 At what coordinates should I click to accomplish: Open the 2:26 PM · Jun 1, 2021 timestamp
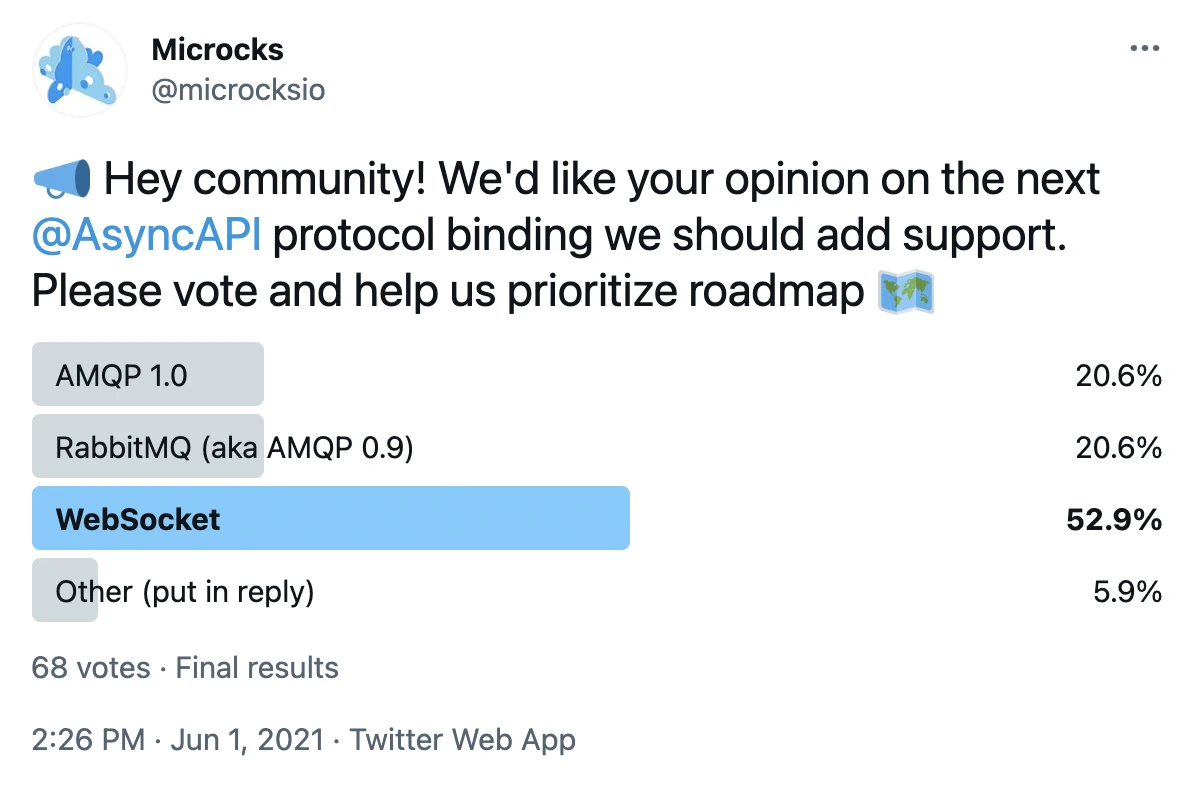(x=178, y=740)
